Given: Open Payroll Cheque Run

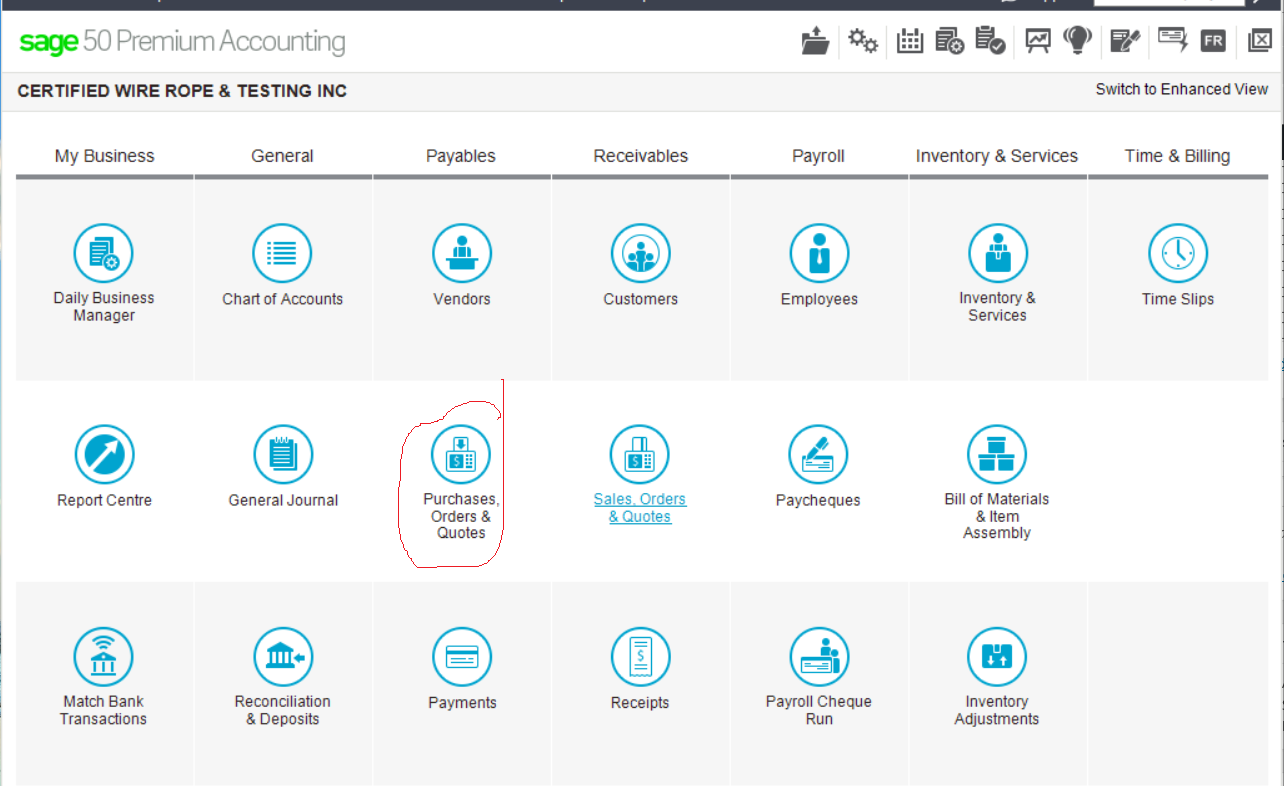Looking at the screenshot, I should pos(819,657).
